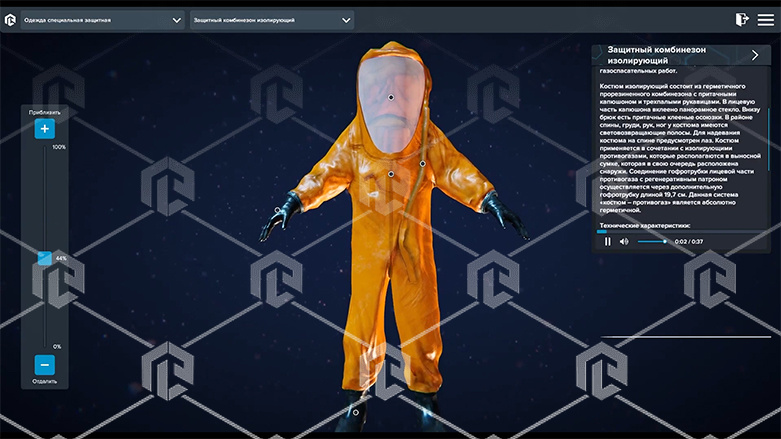Screen dimensions: 781x439
Task: Click the audio volume slider
Action: click(x=651, y=241)
